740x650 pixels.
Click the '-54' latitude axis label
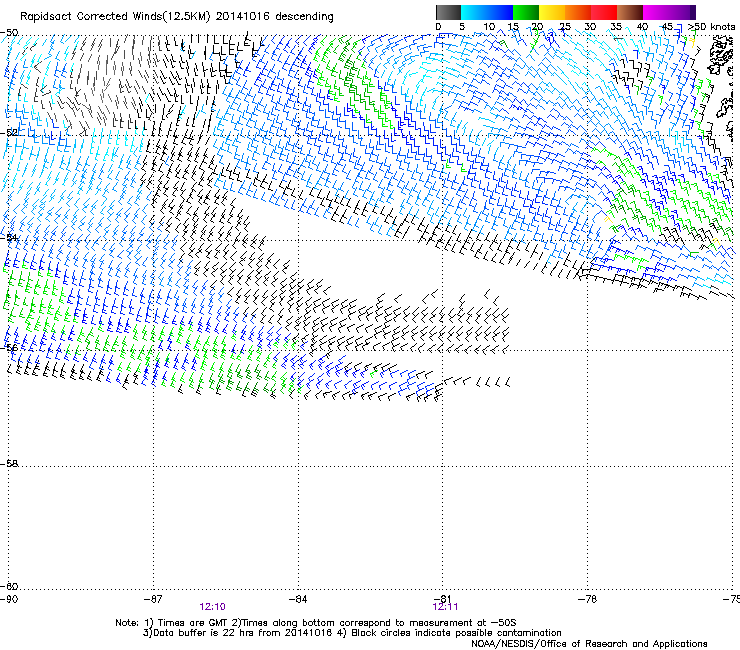[x=9, y=237]
